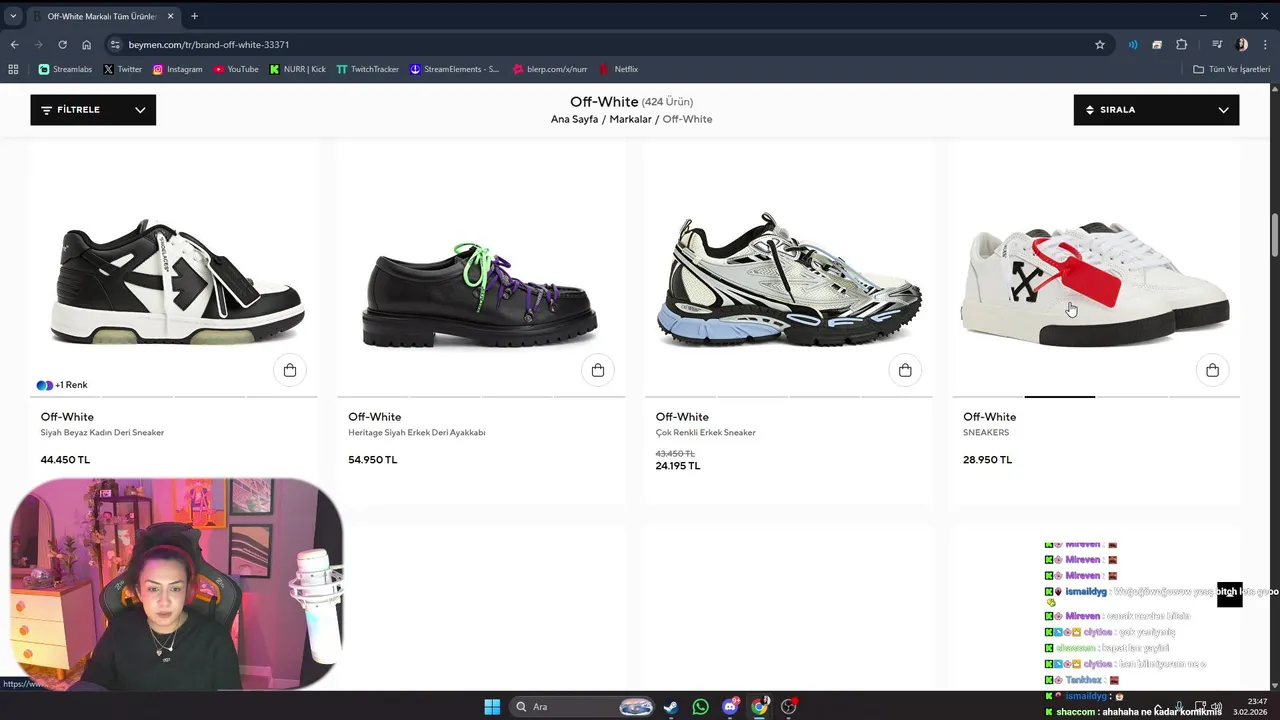Image resolution: width=1280 pixels, height=720 pixels.
Task: Click the address bar URL
Action: point(209,45)
